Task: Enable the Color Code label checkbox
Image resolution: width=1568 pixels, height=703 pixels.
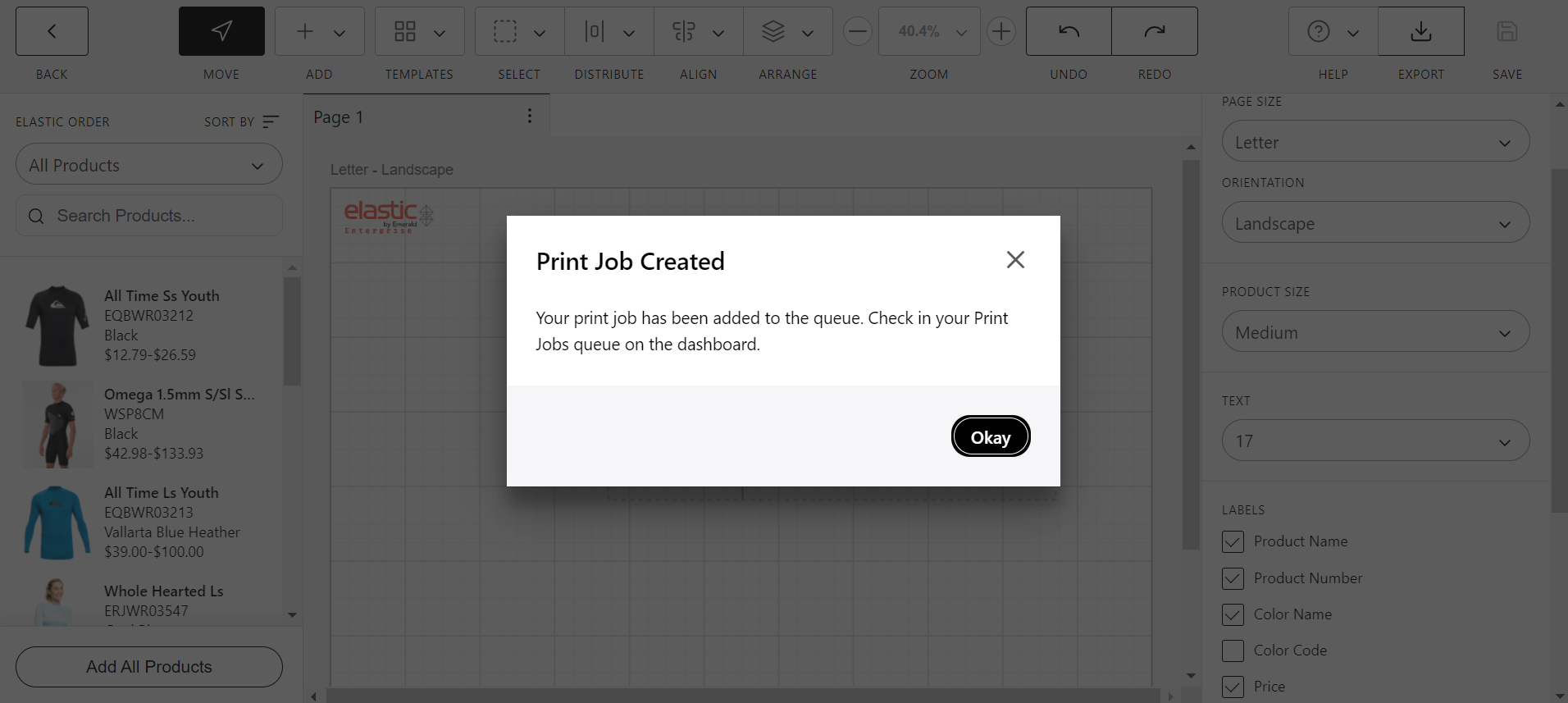Action: point(1233,651)
